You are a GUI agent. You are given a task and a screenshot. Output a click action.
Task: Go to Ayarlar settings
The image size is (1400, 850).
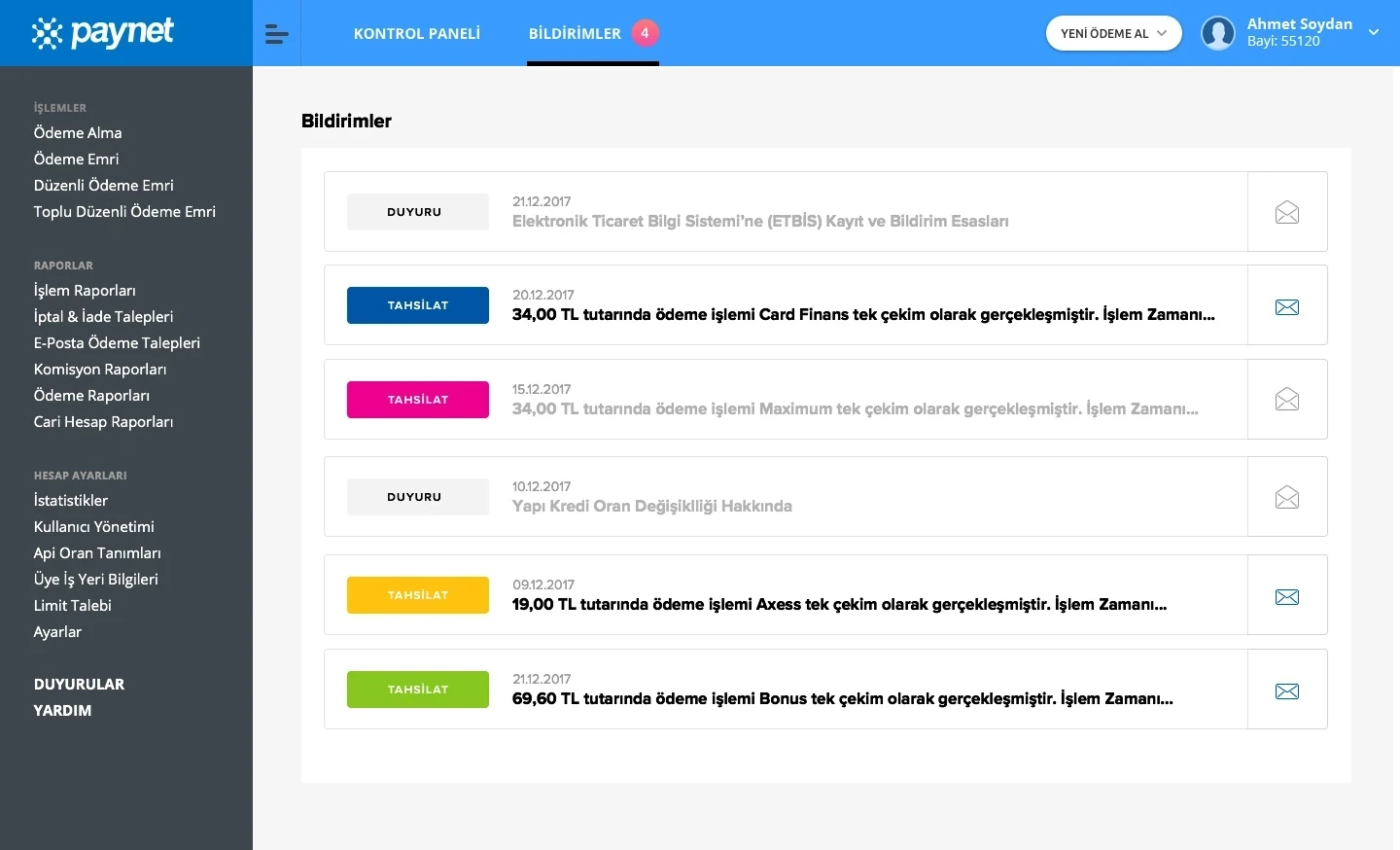57,631
